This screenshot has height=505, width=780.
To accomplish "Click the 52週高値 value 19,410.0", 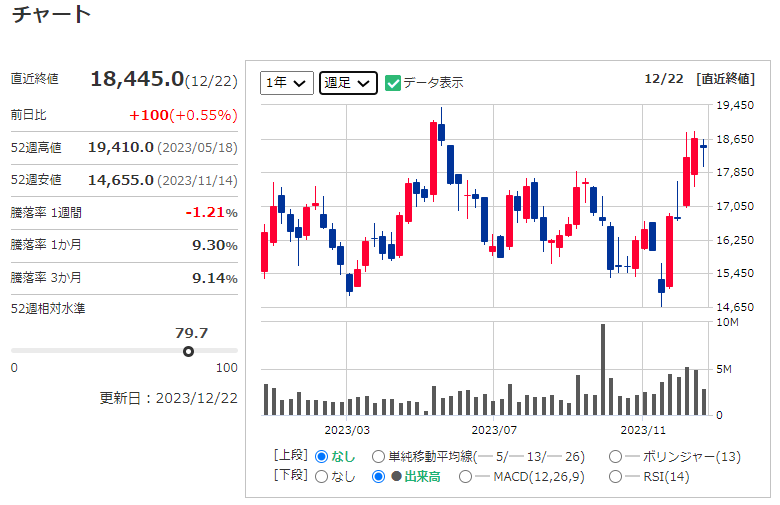I will [121, 147].
